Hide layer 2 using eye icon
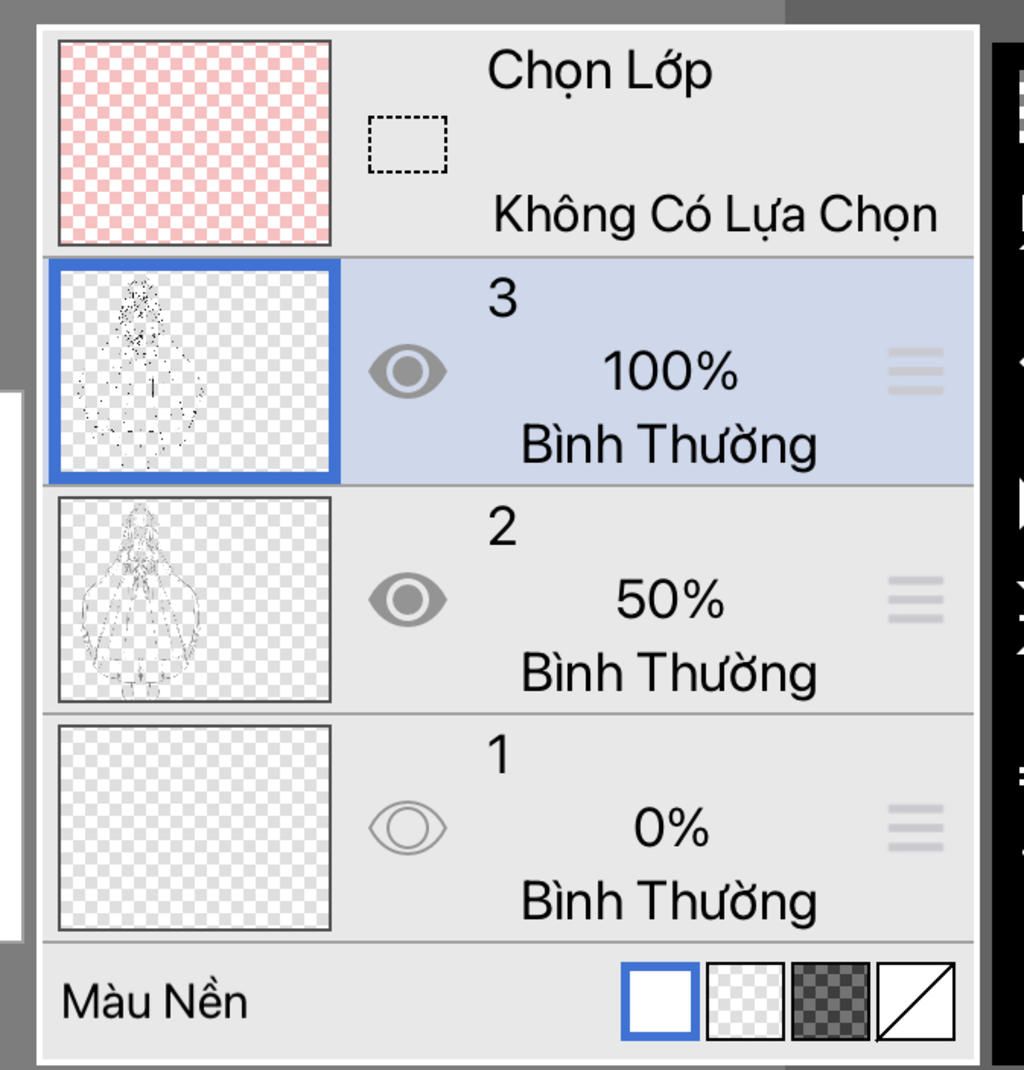The width and height of the screenshot is (1024, 1070). tap(407, 600)
